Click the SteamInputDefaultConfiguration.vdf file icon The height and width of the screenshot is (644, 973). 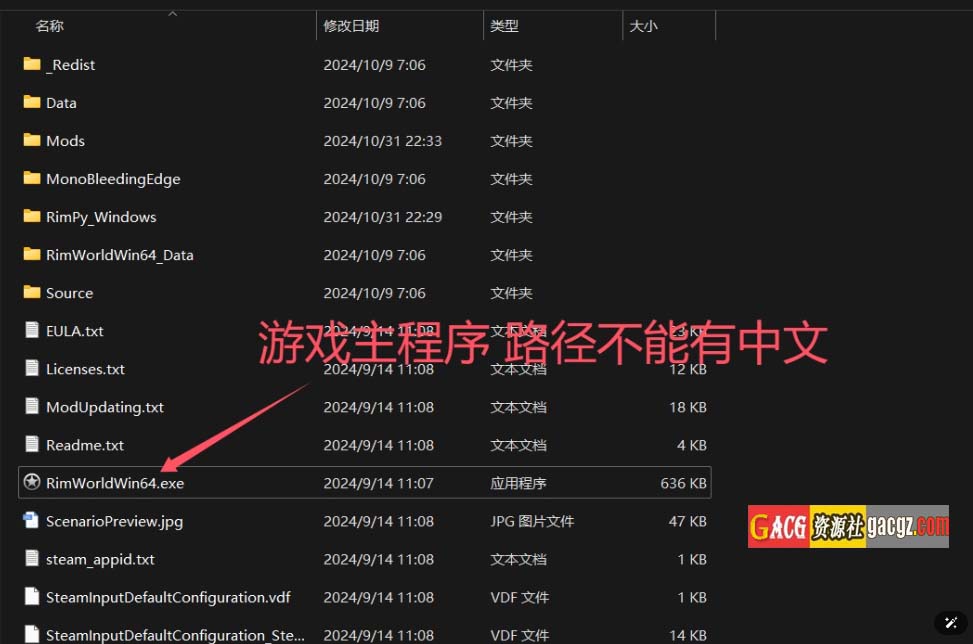click(x=31, y=597)
